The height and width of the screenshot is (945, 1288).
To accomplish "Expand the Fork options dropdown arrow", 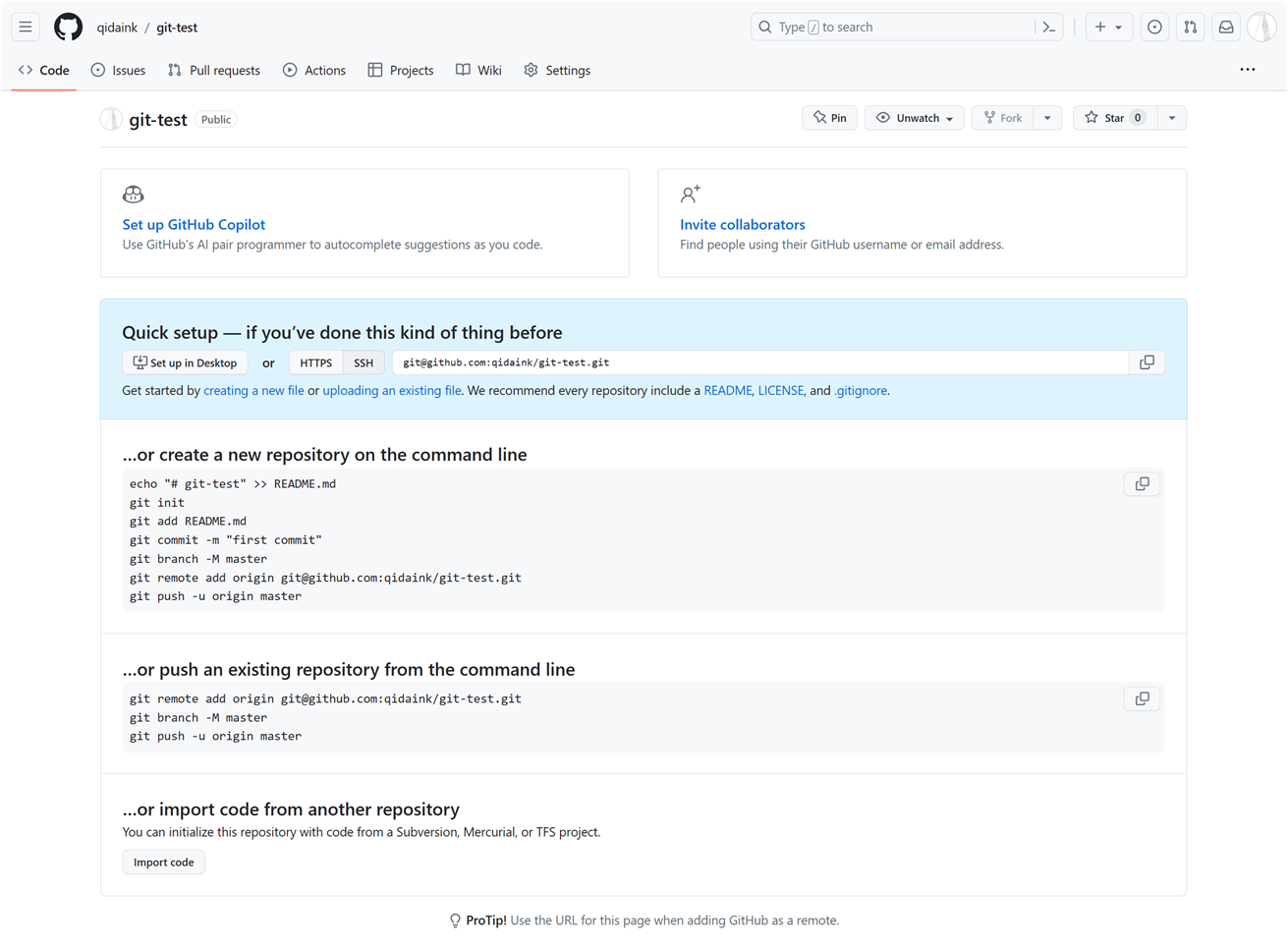I will pos(1047,118).
